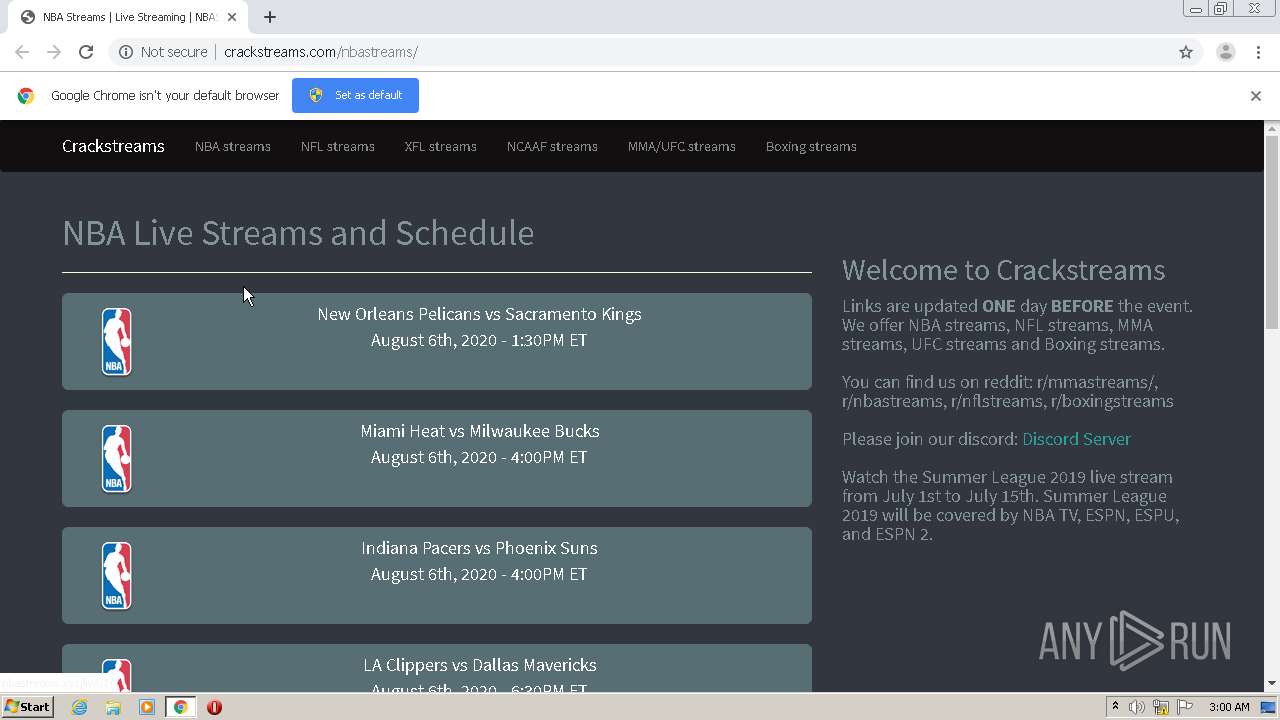The height and width of the screenshot is (720, 1280).
Task: Open LA Clippers vs Dallas Mavericks stream
Action: [x=437, y=668]
